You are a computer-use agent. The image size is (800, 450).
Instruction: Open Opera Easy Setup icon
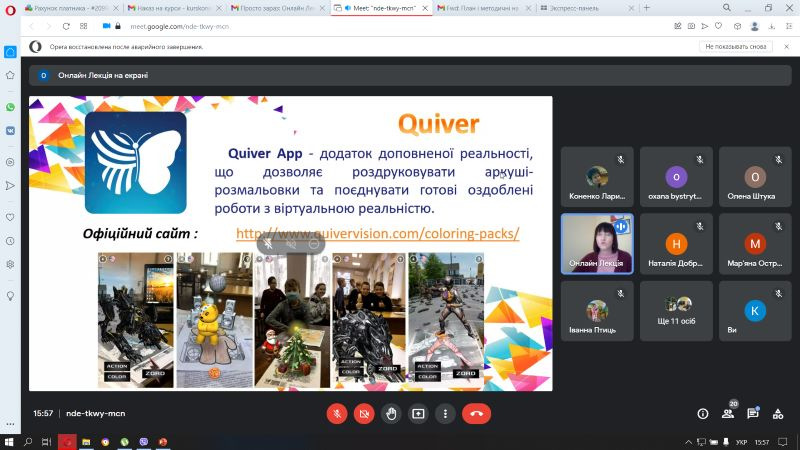789,26
